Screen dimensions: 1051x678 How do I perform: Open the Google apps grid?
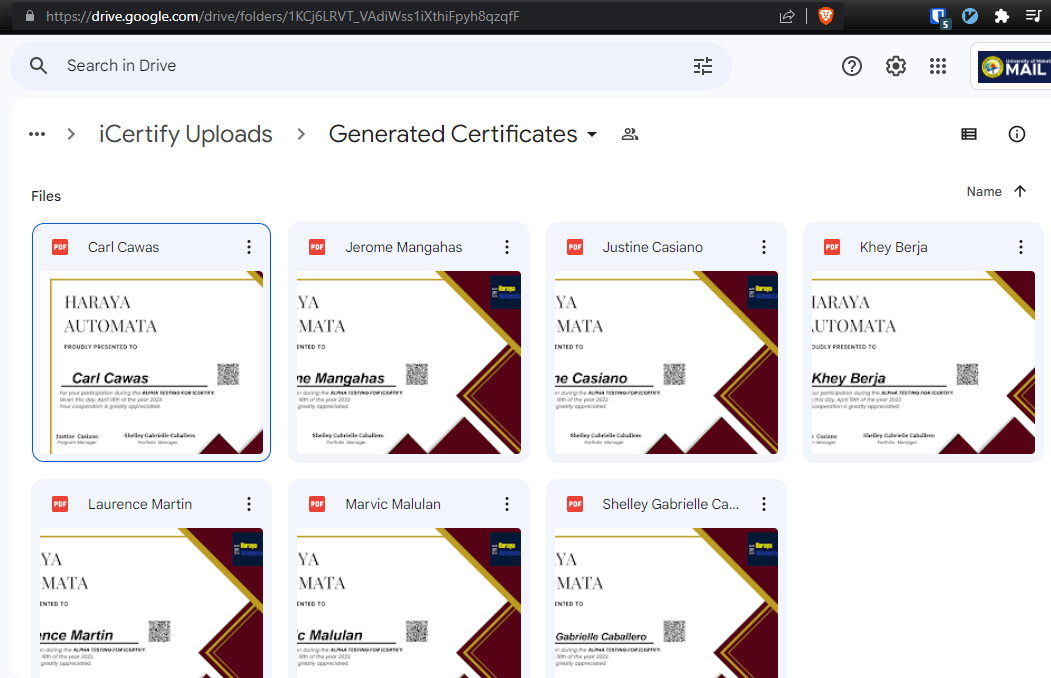point(938,66)
